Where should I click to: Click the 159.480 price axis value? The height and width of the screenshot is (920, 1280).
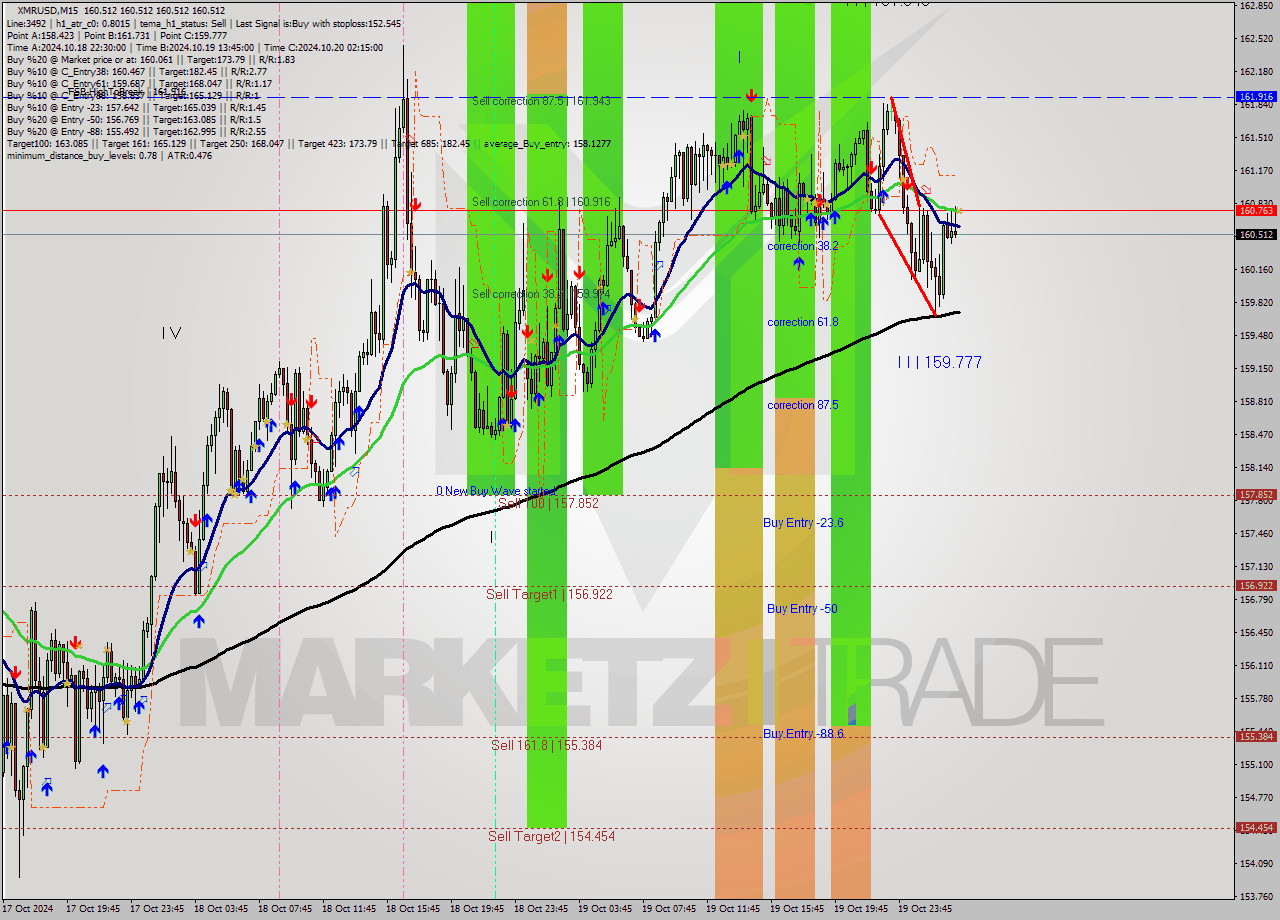coord(1256,336)
